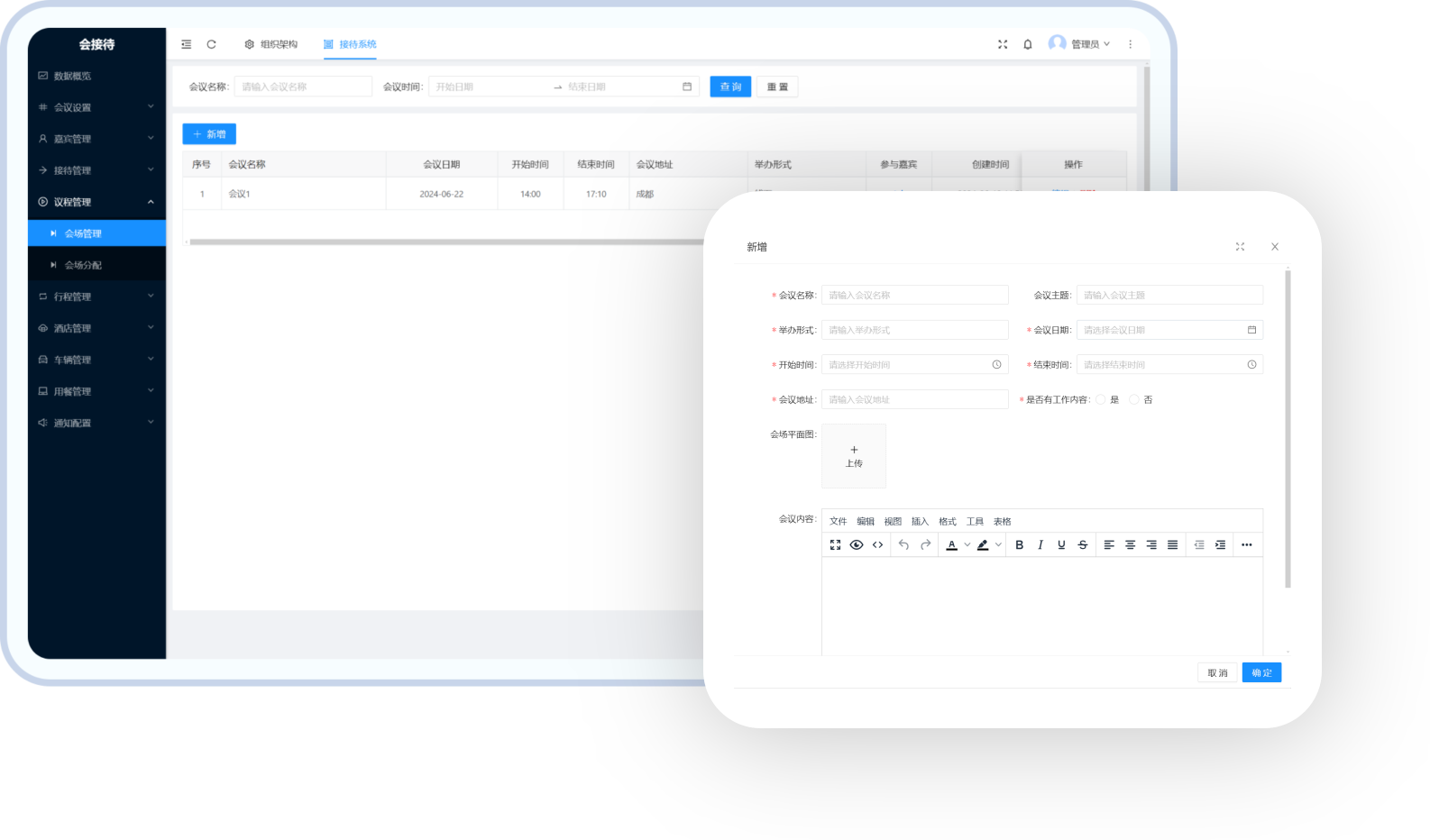Open the 插入 menu in the editor
The width and height of the screenshot is (1430, 840).
(x=920, y=522)
